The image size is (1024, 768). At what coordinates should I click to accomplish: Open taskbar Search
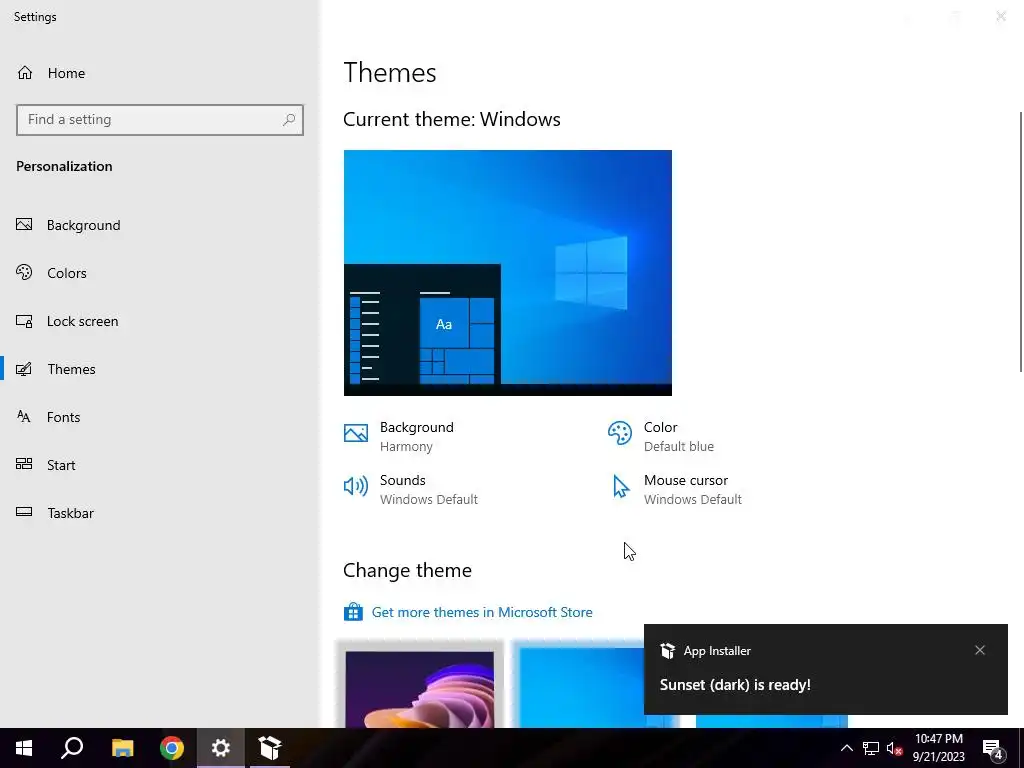pos(72,748)
